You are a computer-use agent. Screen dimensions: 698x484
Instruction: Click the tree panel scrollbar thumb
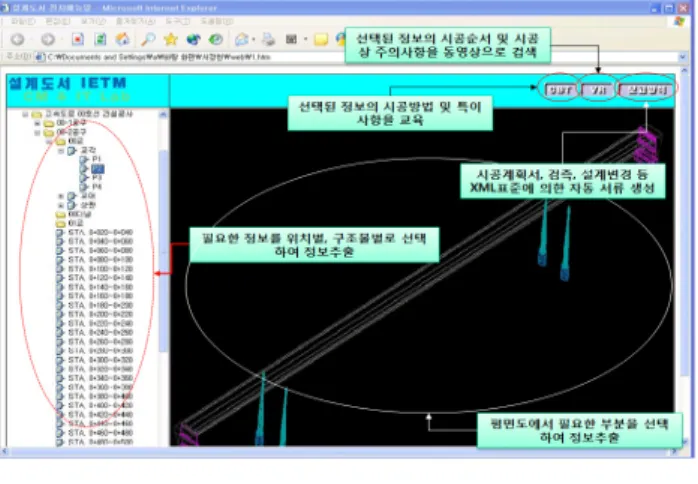point(163,252)
